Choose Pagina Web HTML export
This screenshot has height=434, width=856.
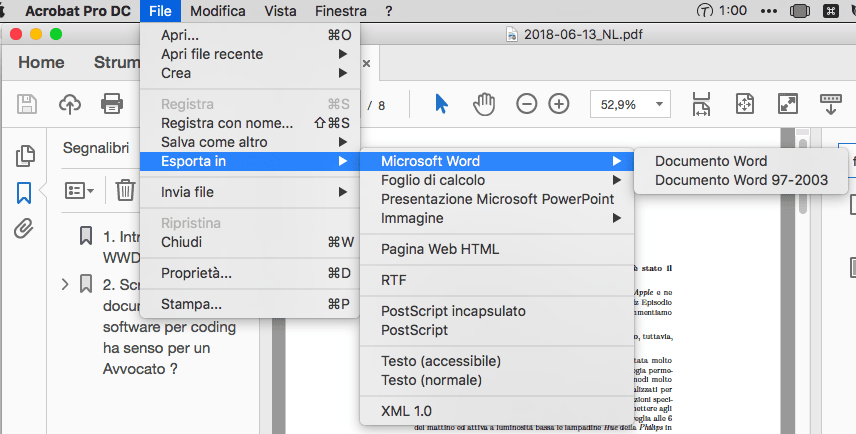pos(497,249)
